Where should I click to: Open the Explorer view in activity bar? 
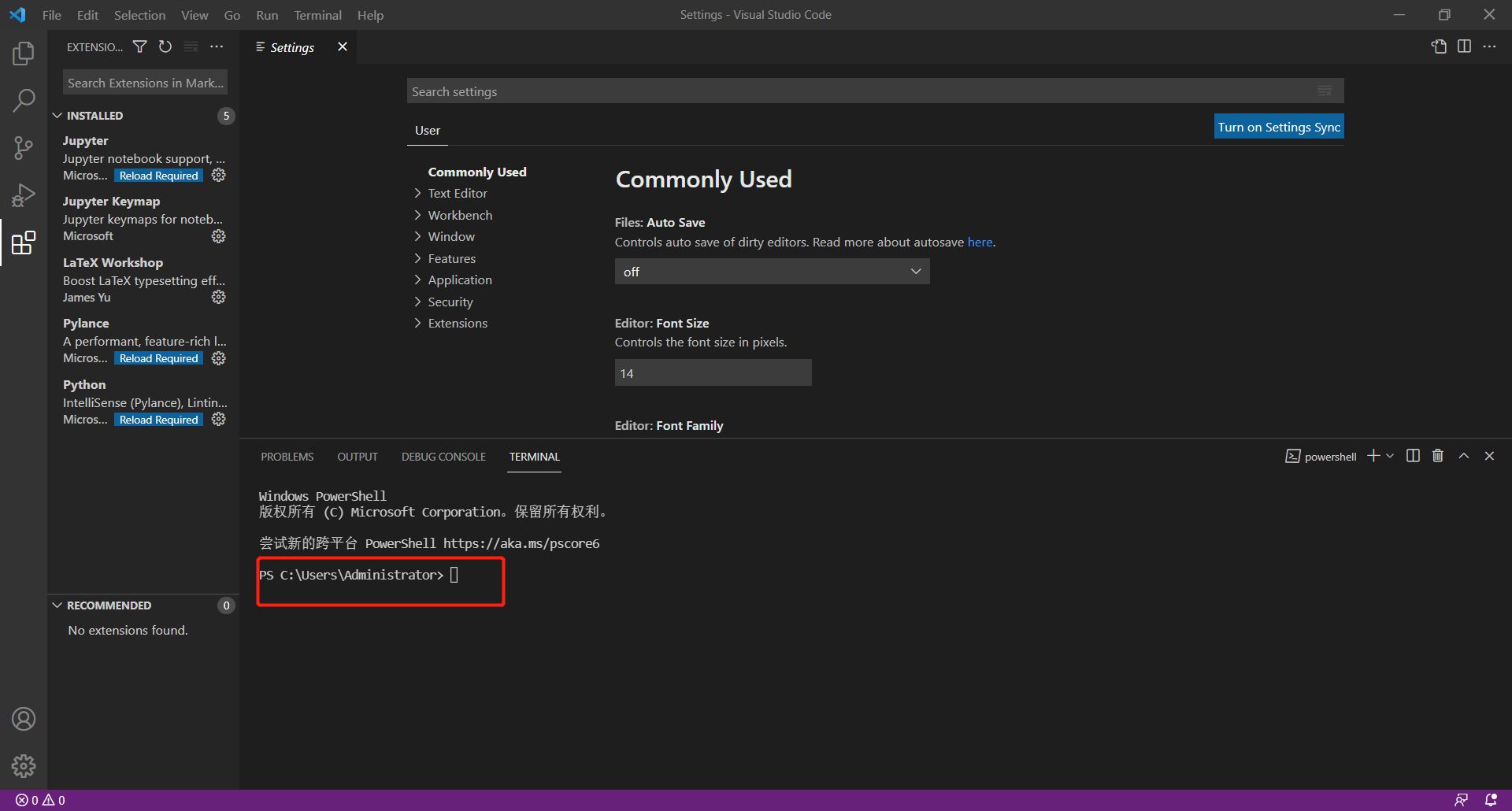pyautogui.click(x=24, y=54)
